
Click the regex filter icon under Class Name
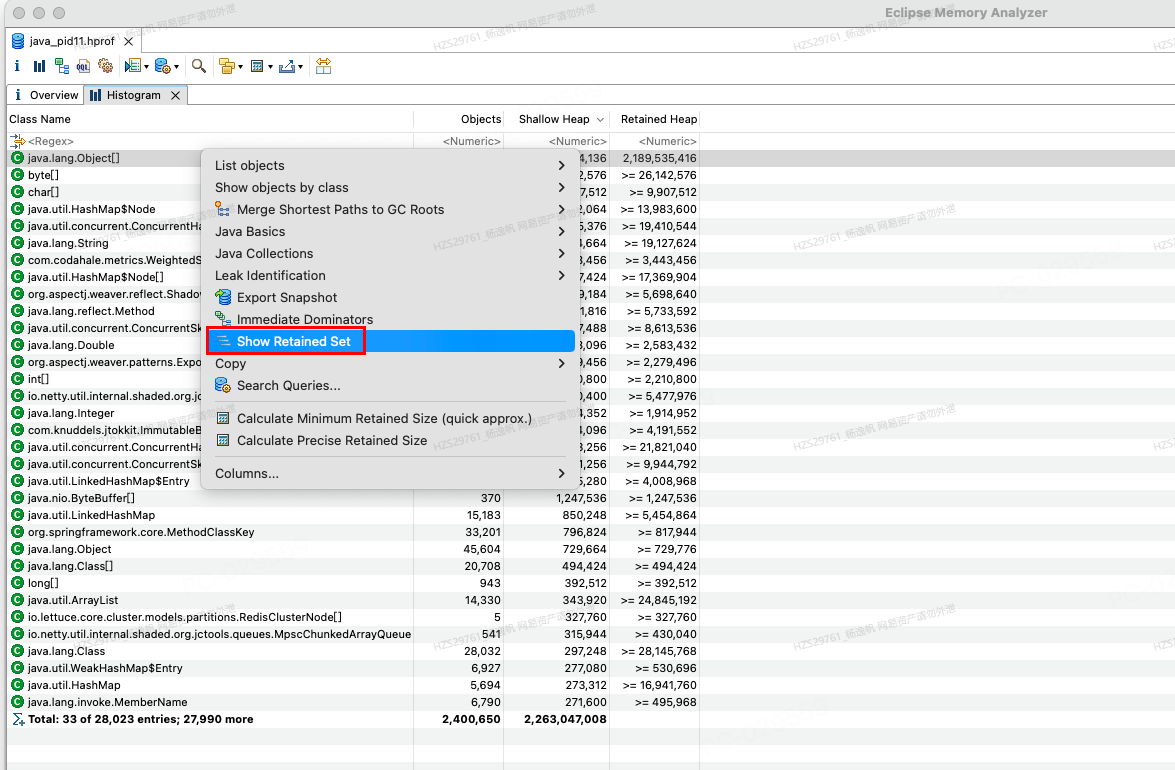coord(18,141)
